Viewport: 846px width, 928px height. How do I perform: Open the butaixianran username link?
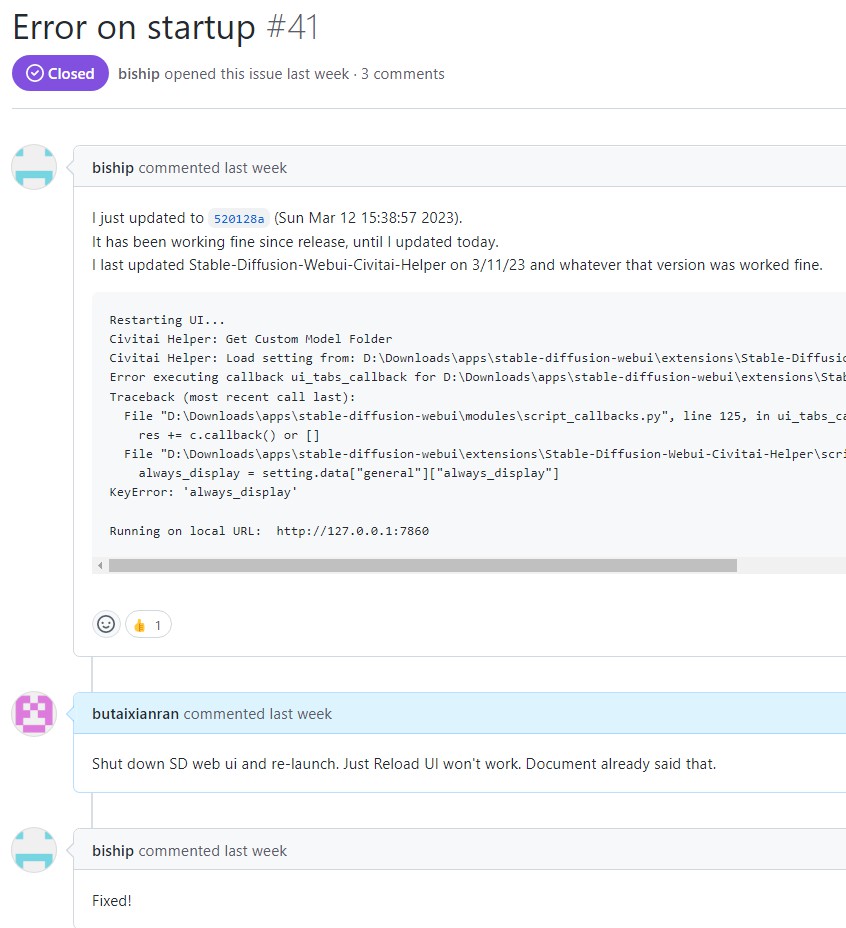pyautogui.click(x=135, y=714)
